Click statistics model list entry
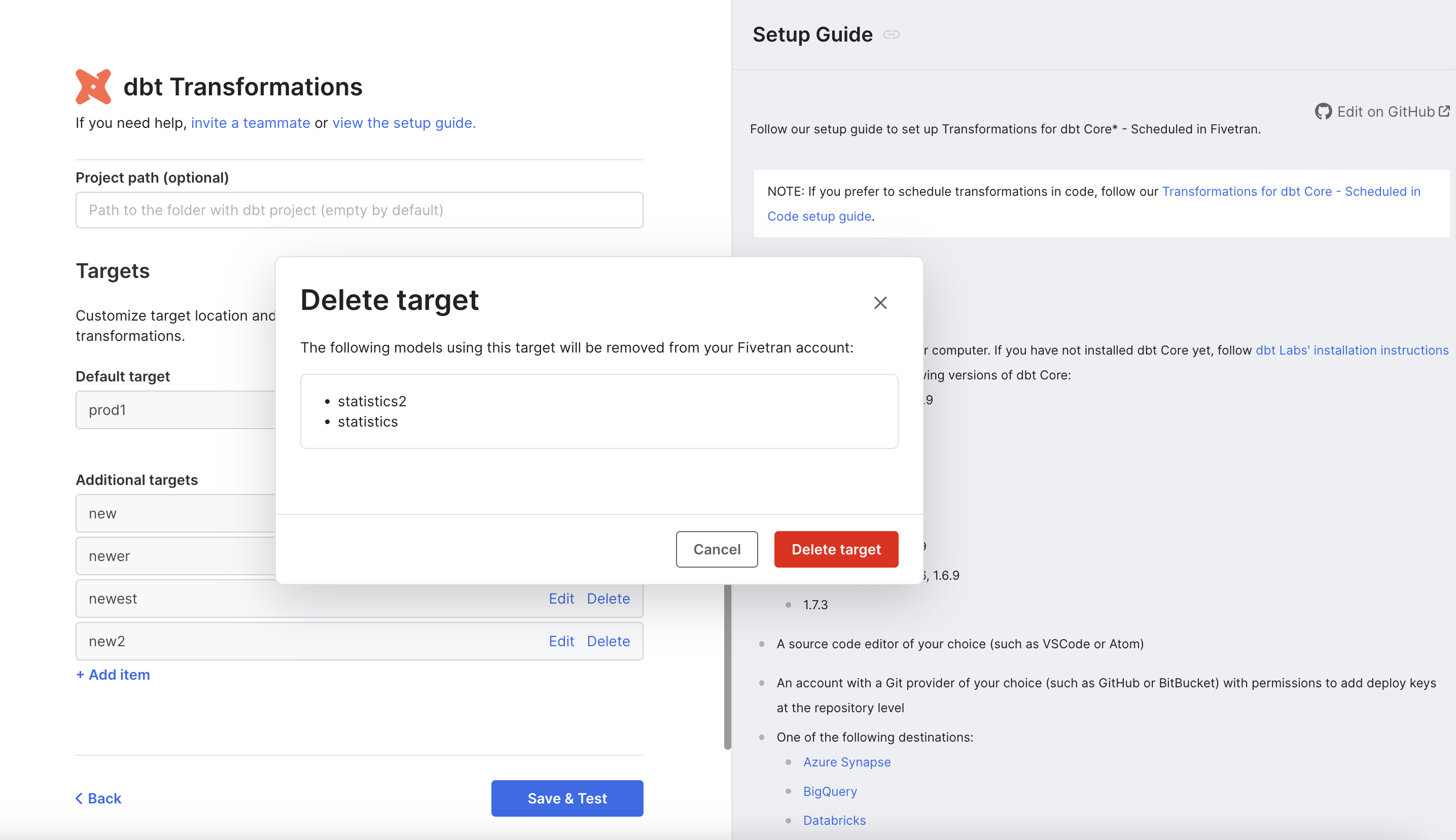 pos(367,422)
